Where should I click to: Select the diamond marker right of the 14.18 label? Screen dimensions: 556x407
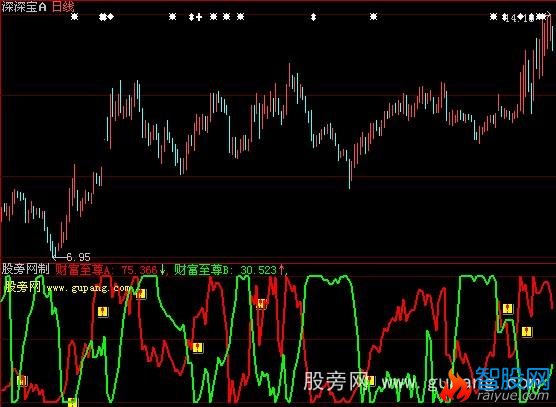[520, 16]
